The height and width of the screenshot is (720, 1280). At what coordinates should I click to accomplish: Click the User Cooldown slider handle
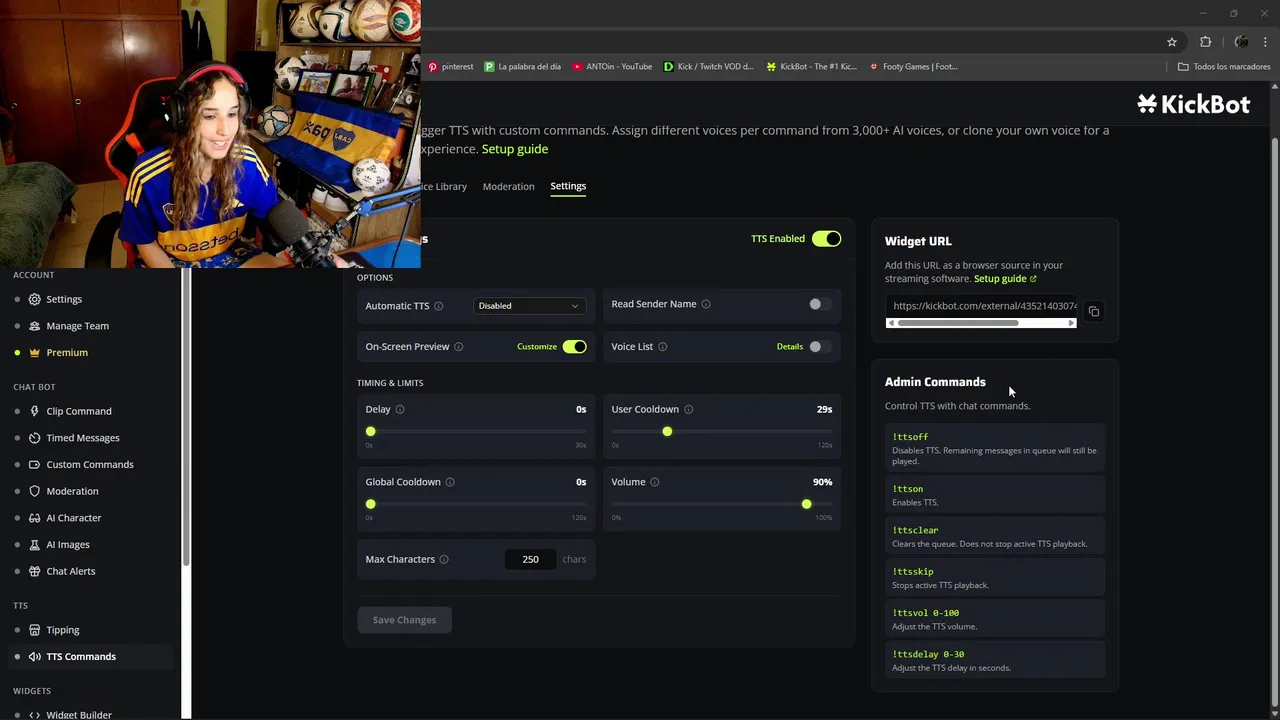click(667, 431)
